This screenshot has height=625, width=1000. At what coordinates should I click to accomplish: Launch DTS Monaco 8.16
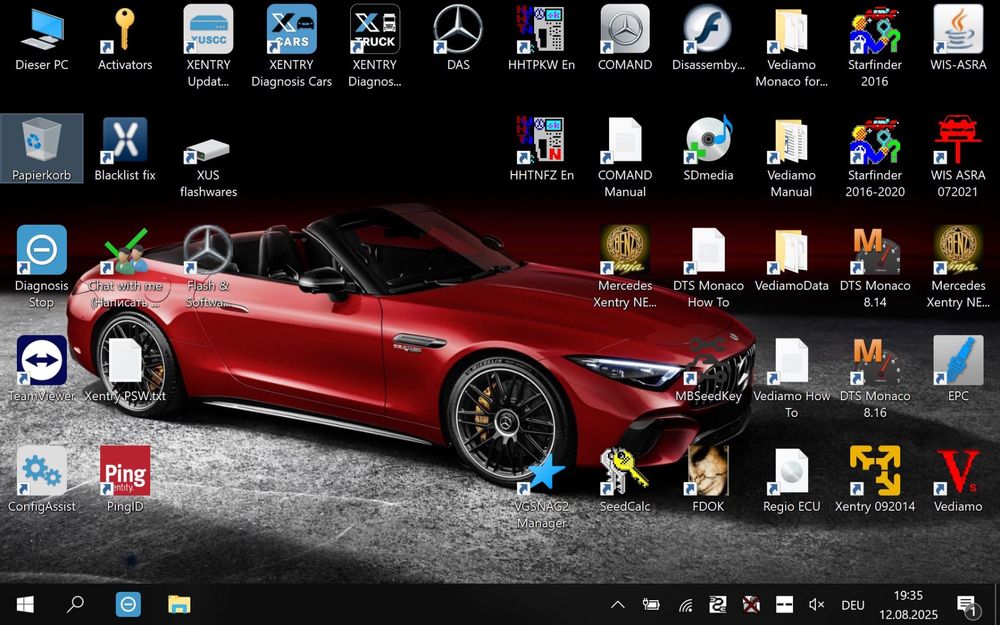pos(876,362)
